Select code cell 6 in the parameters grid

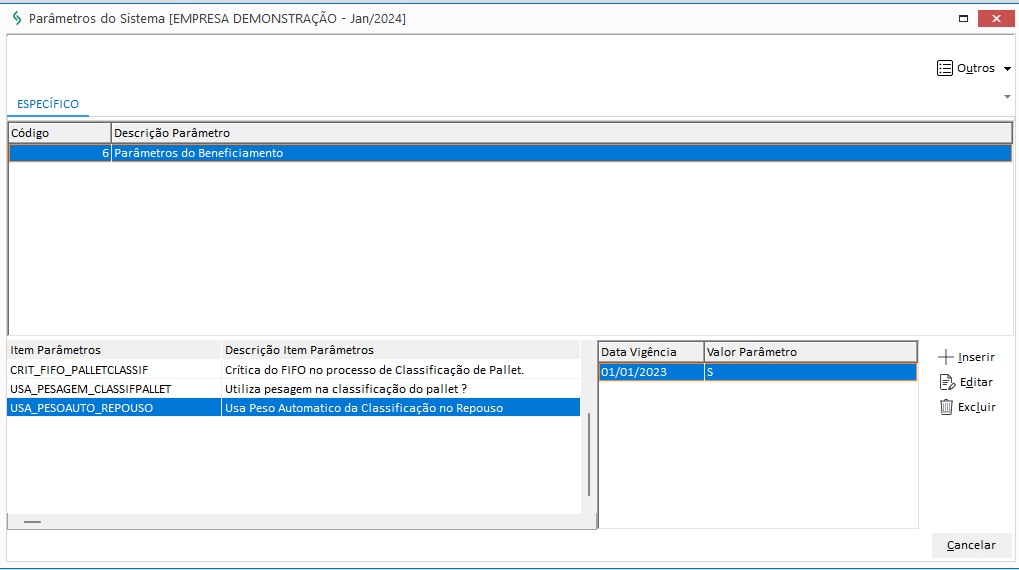pos(60,153)
